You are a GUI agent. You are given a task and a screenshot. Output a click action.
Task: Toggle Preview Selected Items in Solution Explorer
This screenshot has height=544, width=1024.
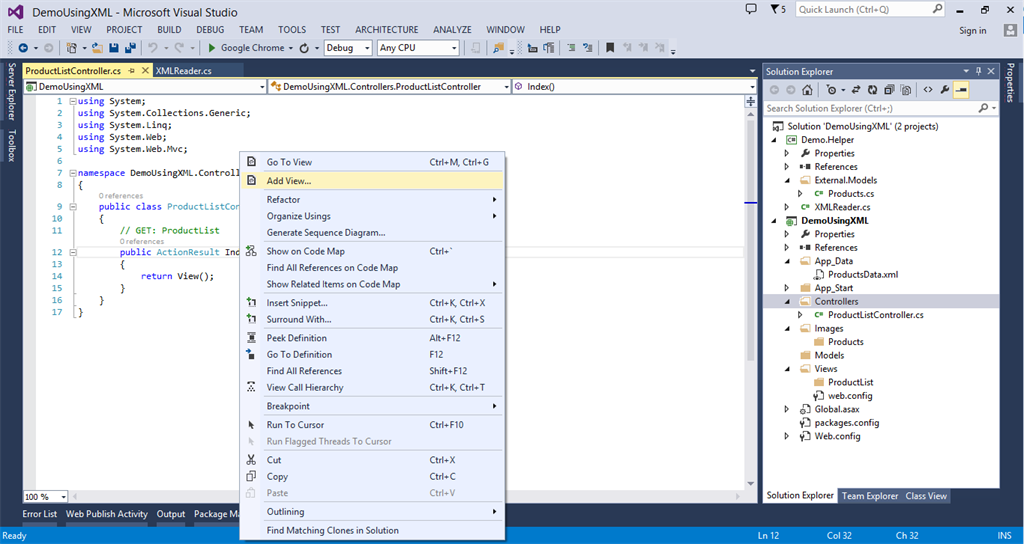click(x=961, y=90)
